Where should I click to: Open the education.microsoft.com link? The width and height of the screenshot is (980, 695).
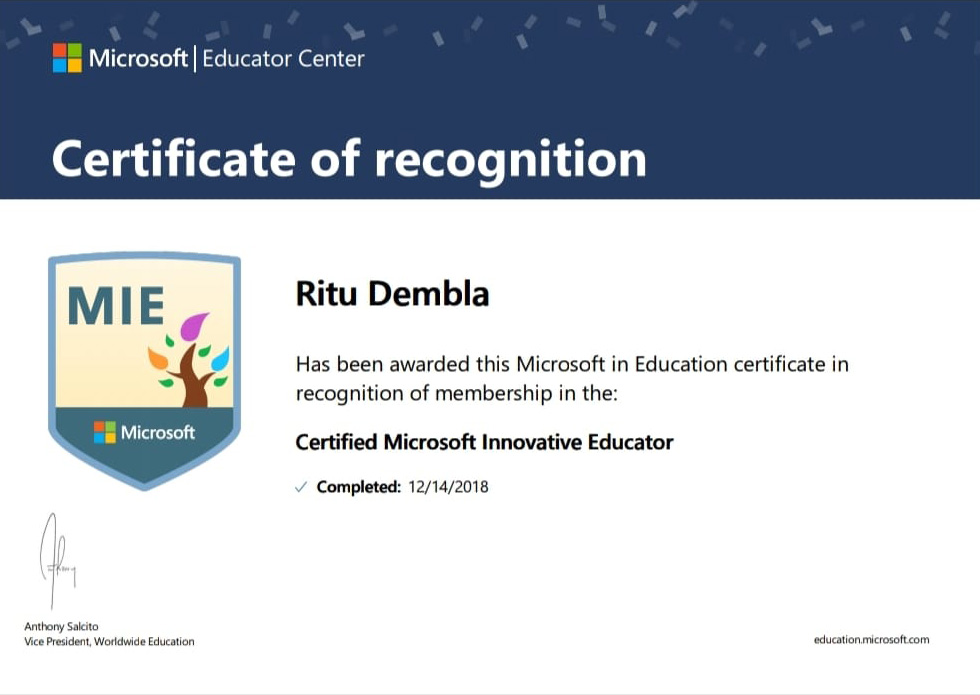[x=871, y=639]
